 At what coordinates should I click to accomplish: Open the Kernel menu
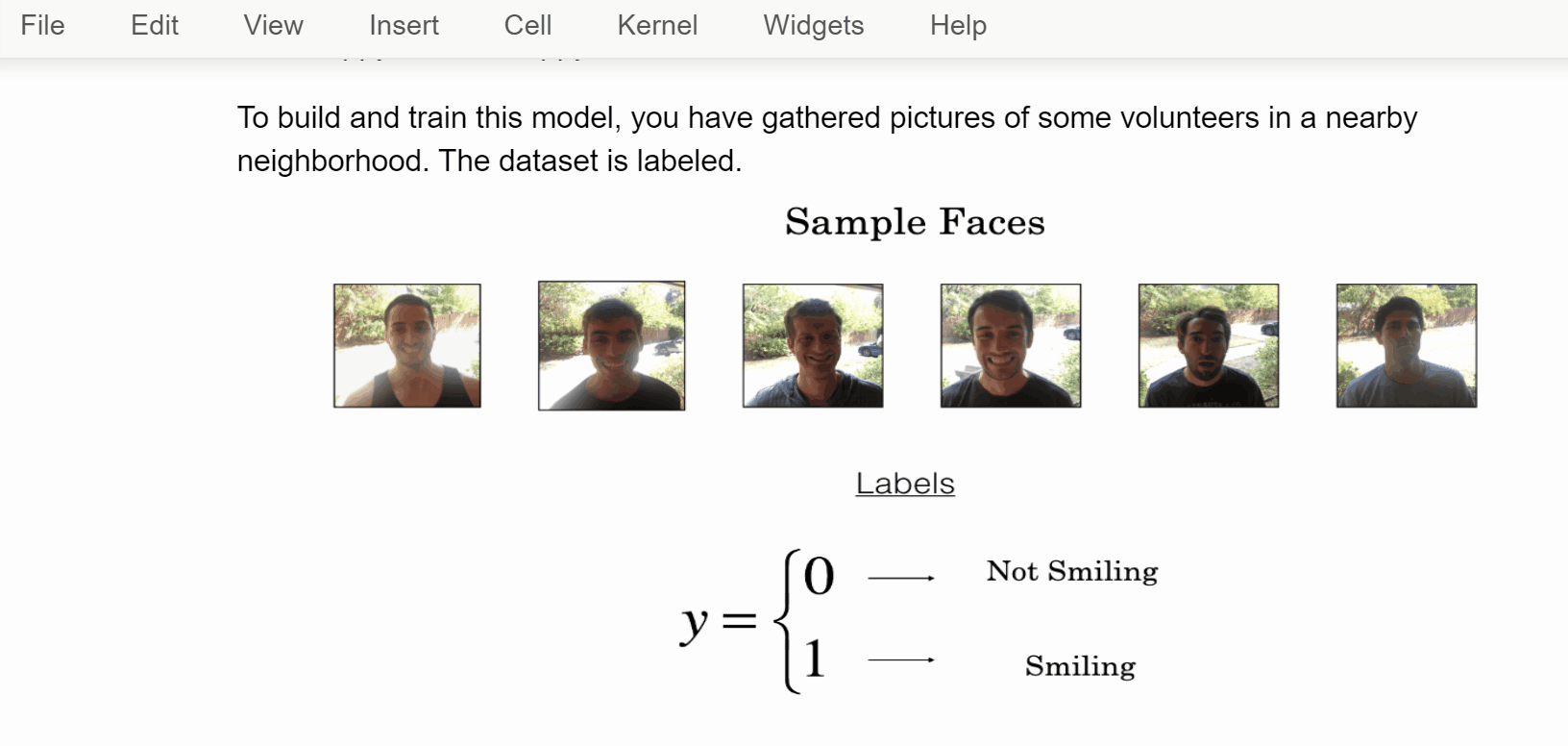(657, 25)
